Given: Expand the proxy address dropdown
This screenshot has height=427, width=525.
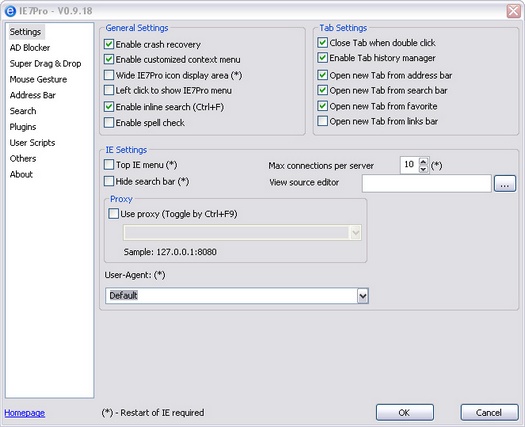Looking at the screenshot, I should click(x=355, y=233).
